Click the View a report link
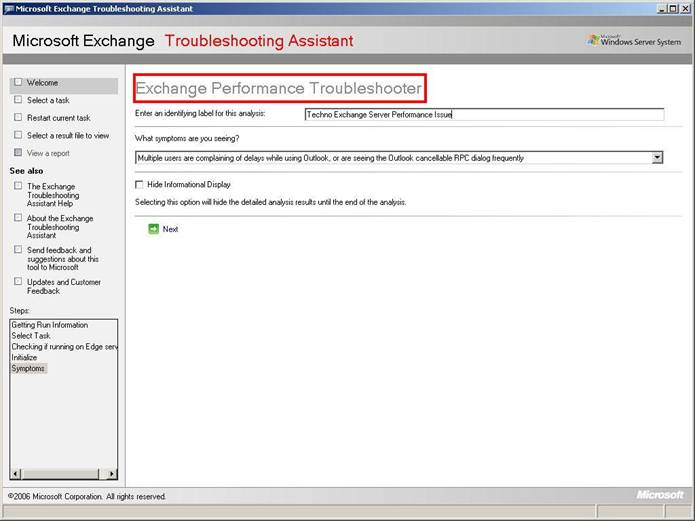Image resolution: width=695 pixels, height=521 pixels. point(48,153)
